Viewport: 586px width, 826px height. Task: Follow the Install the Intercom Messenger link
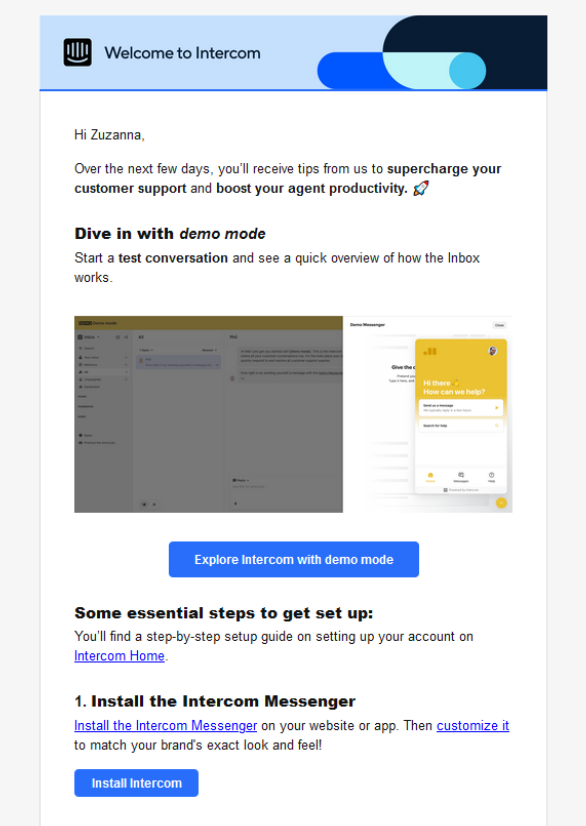pyautogui.click(x=165, y=725)
